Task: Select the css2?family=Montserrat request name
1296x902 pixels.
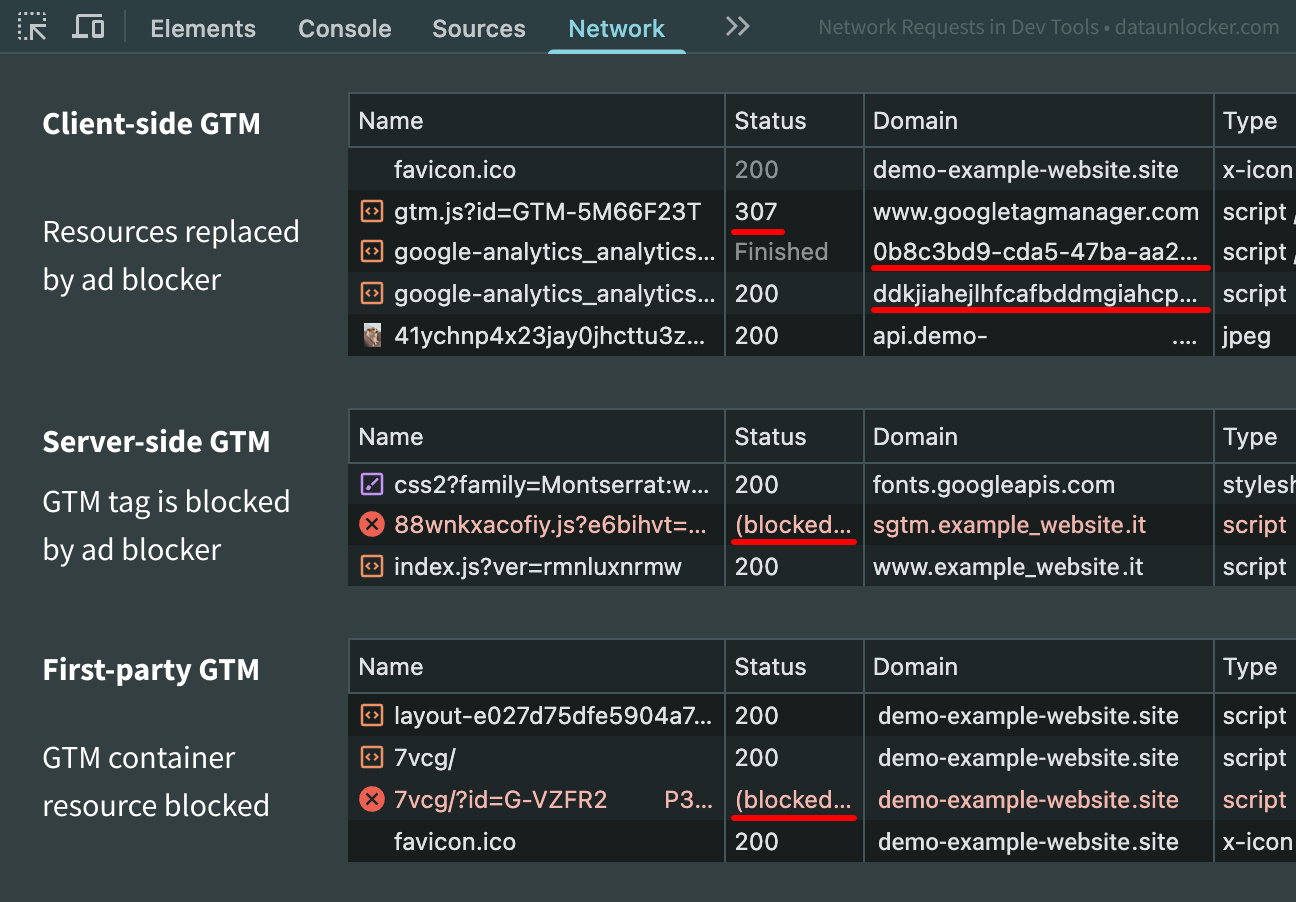Action: click(552, 485)
